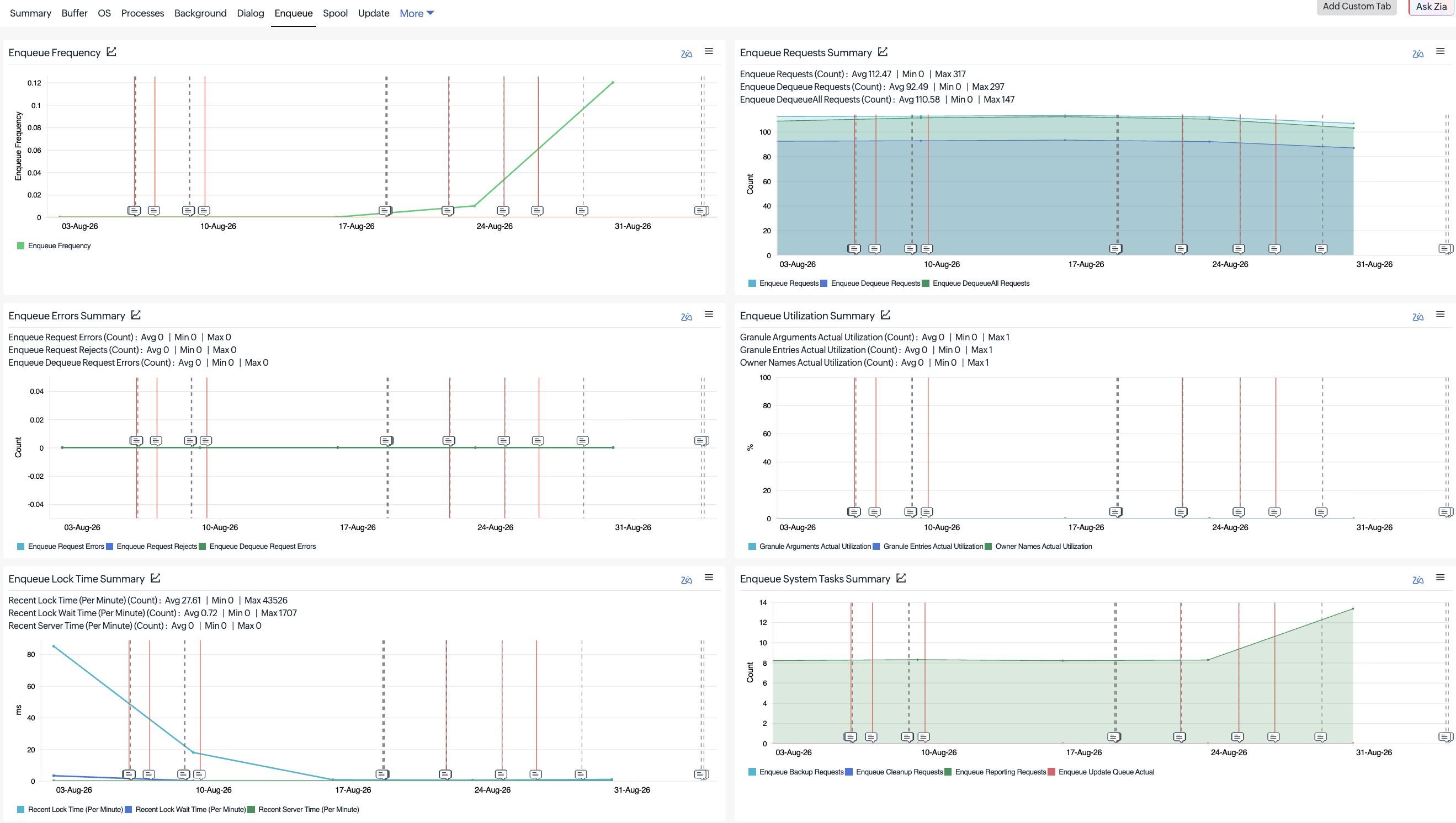Image resolution: width=1456 pixels, height=823 pixels.
Task: Toggle Granule Arguments Actual Utilization legend
Action: coord(810,546)
